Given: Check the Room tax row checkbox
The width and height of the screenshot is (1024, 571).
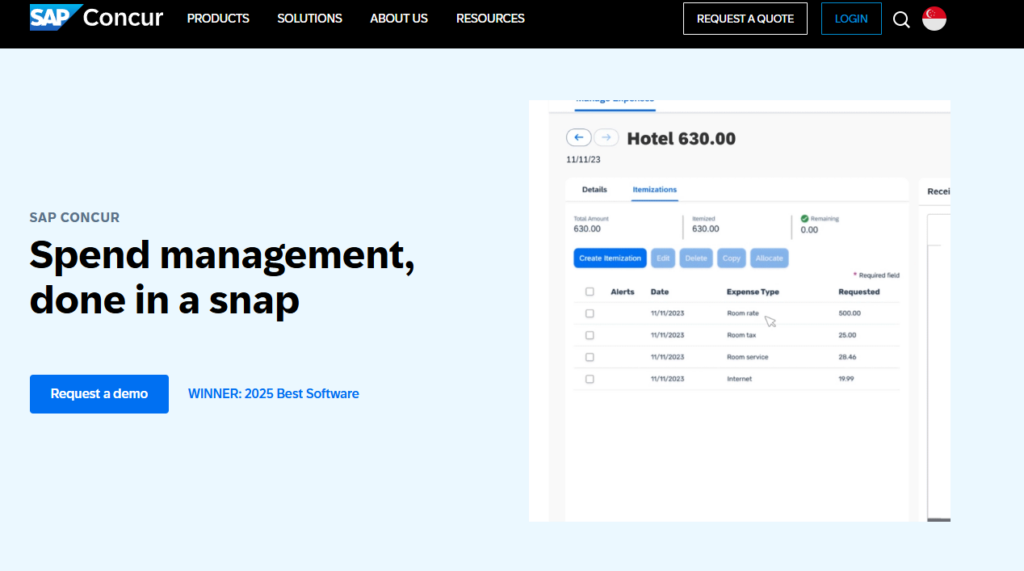Looking at the screenshot, I should [x=590, y=335].
